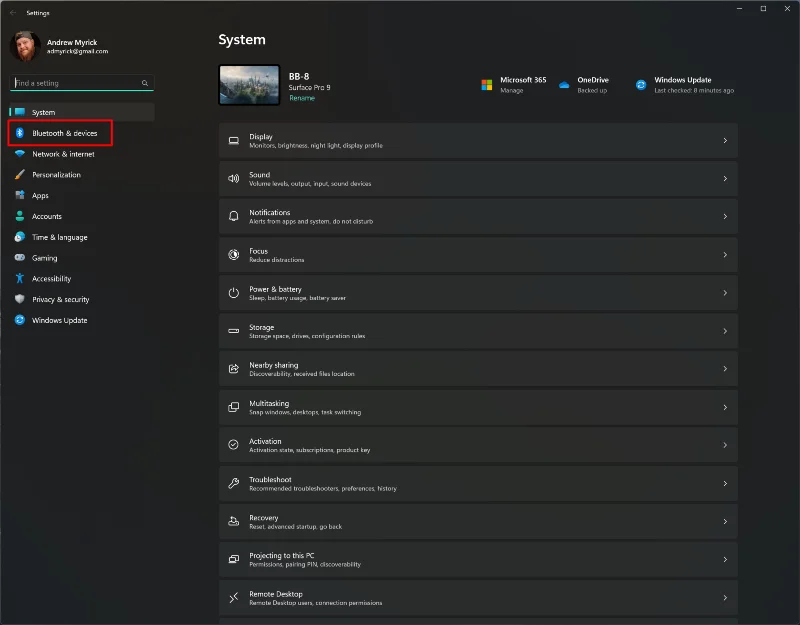
Task: Open Projecting to this PC chevron arrow
Action: [x=725, y=559]
